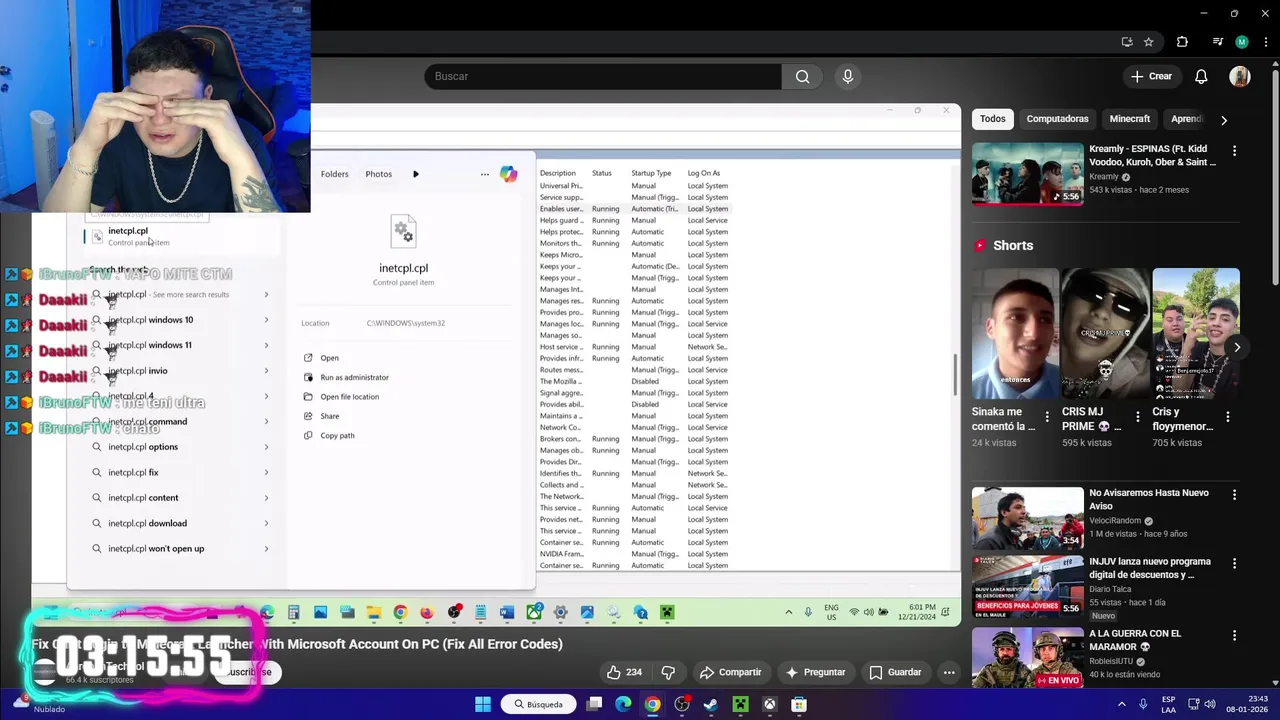Open Steam from the taskbar

coord(711,705)
